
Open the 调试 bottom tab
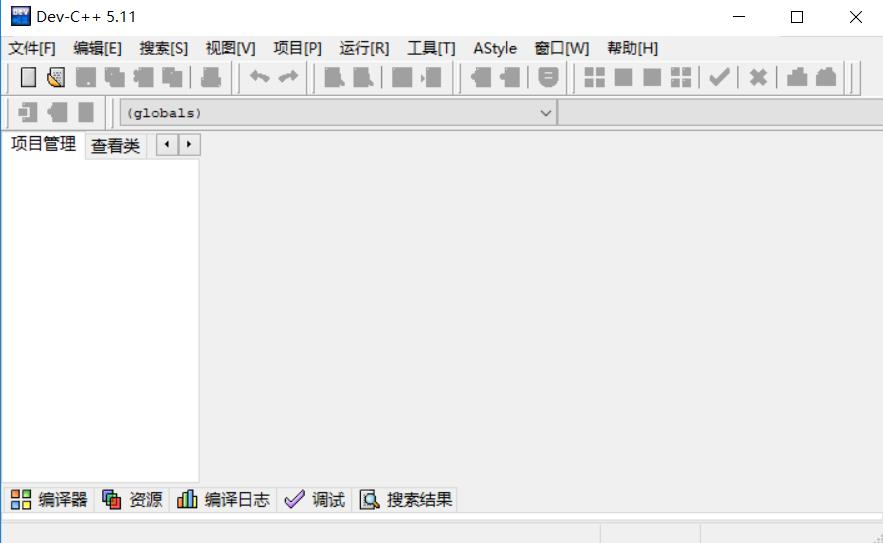tap(315, 500)
